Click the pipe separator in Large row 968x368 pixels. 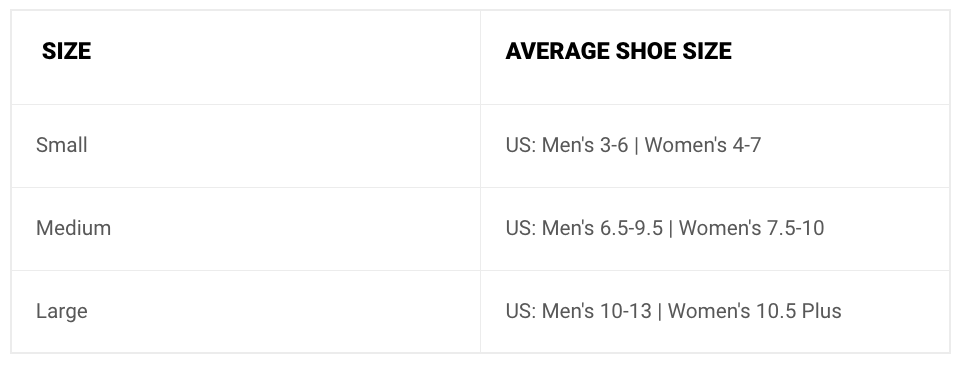tap(660, 311)
